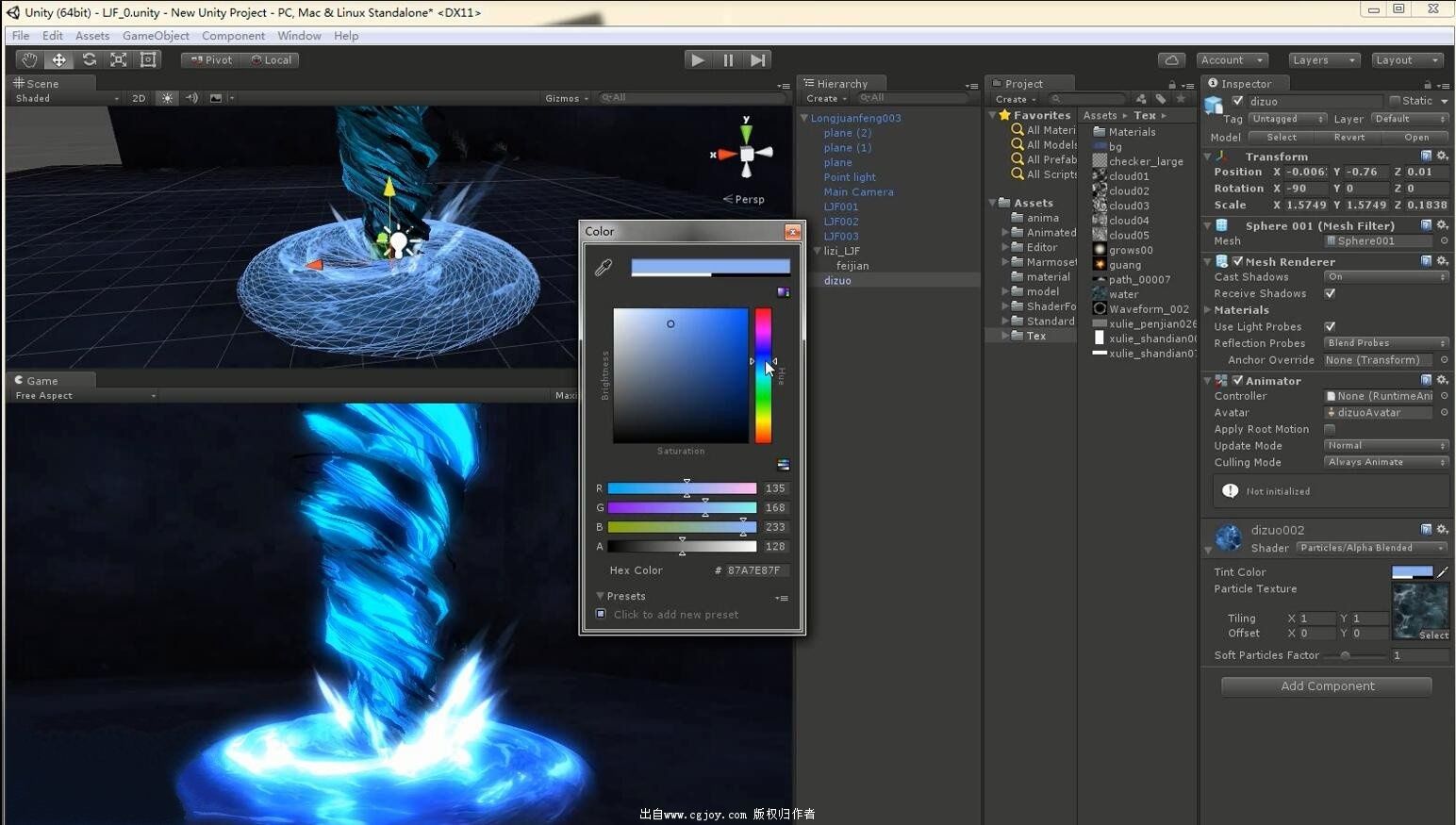The image size is (1456, 825).
Task: Click the scene orientation gizmo
Action: (x=746, y=152)
